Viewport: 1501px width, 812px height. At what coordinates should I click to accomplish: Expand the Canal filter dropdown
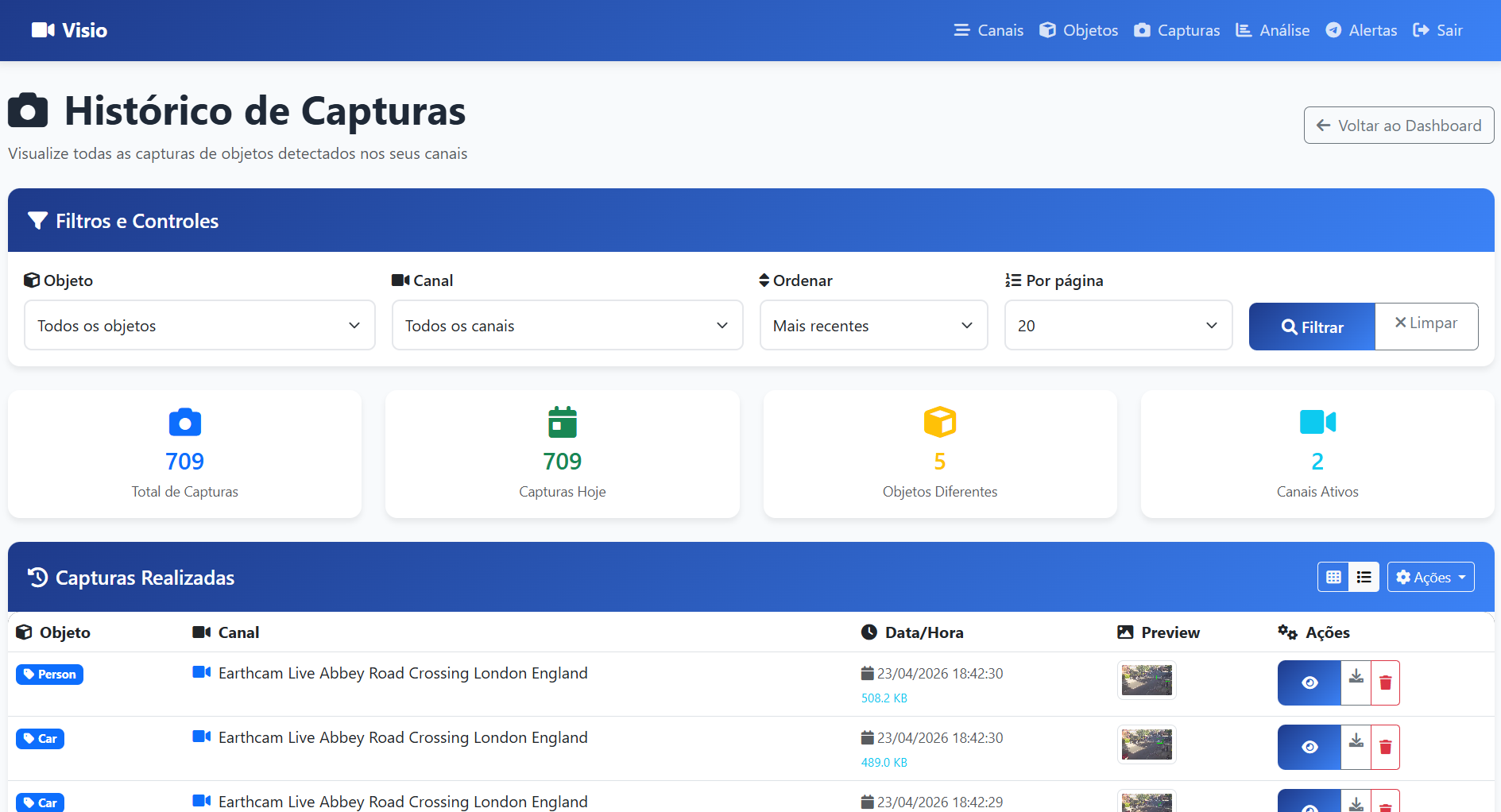point(567,326)
